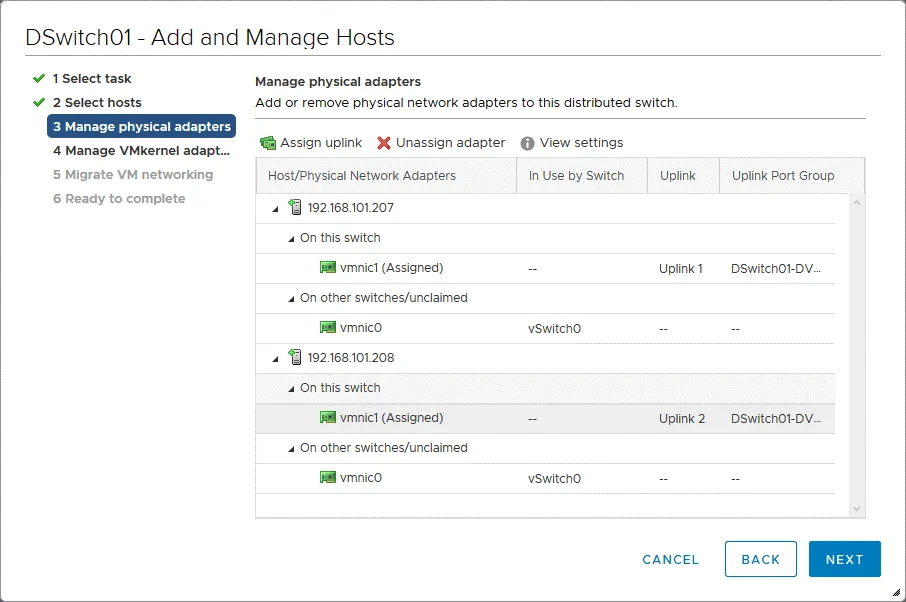This screenshot has height=602, width=906.
Task: Select the Manage physical adapters step
Action: pyautogui.click(x=141, y=126)
